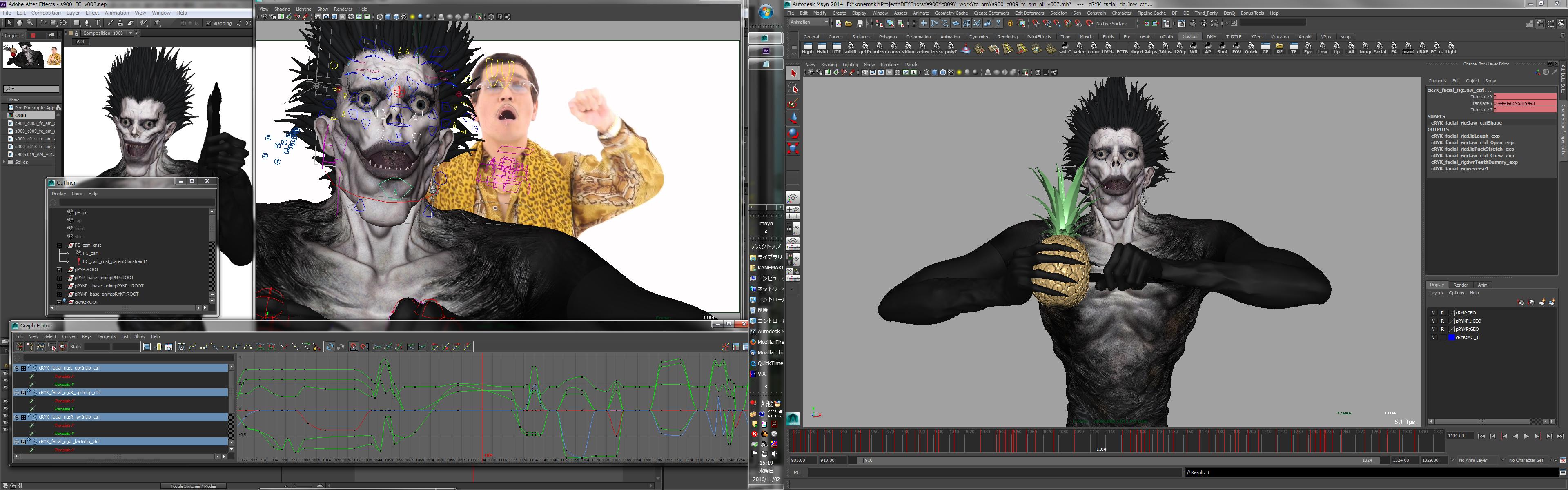Create a new empty display layer icon

1542,302
